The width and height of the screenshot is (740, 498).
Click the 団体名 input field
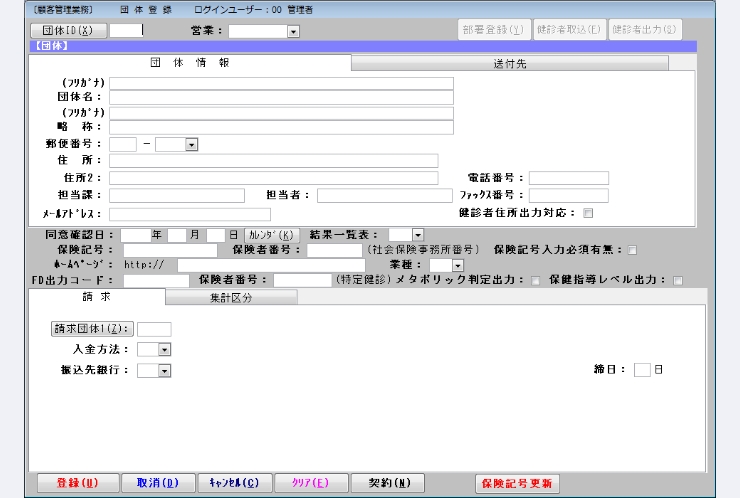tap(281, 98)
